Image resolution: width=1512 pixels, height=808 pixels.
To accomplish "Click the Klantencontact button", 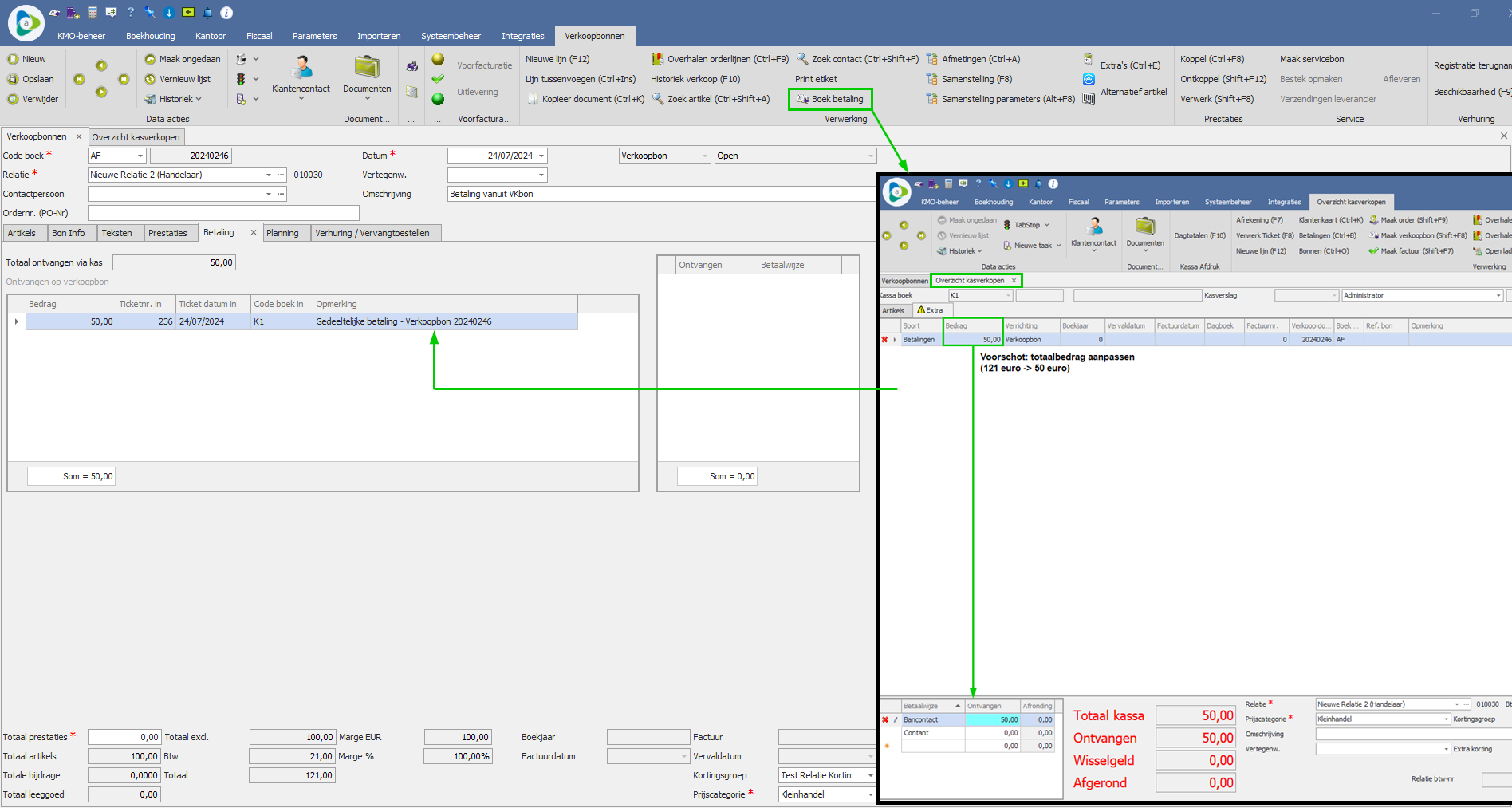I will 301,77.
